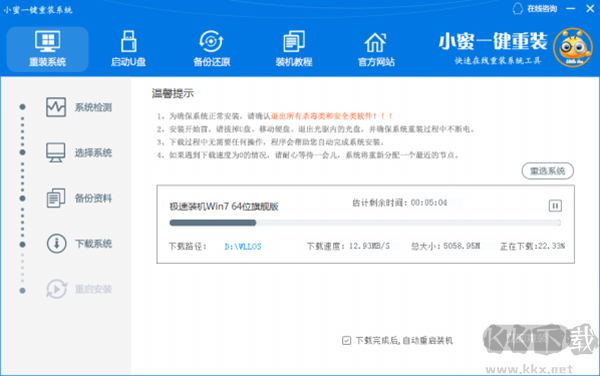The image size is (600, 376).
Task: Select the 重启安装 restart icon
Action: point(56,289)
